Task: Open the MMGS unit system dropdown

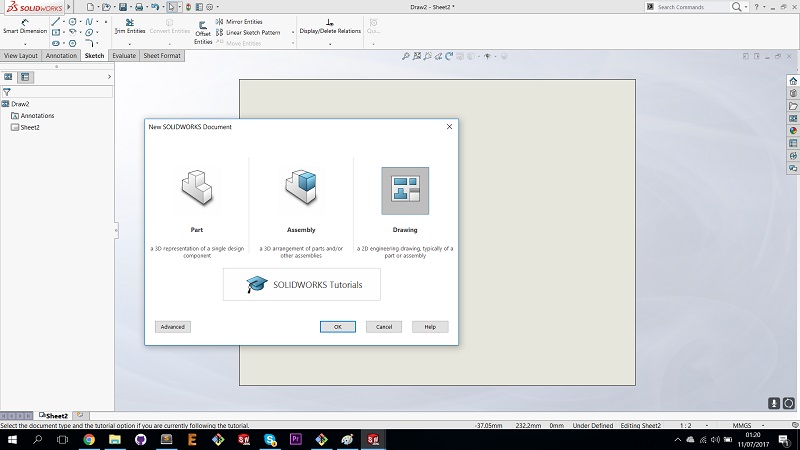Action: click(x=764, y=425)
